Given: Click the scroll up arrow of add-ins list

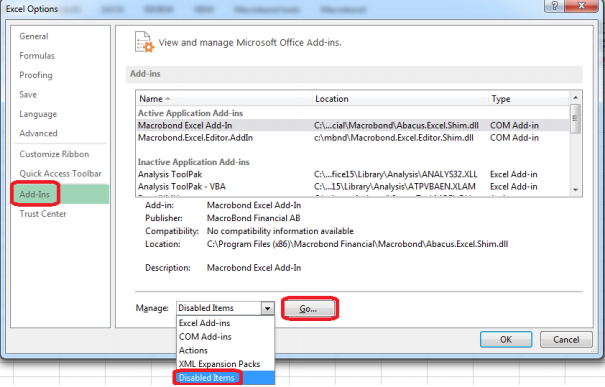Looking at the screenshot, I should (575, 97).
